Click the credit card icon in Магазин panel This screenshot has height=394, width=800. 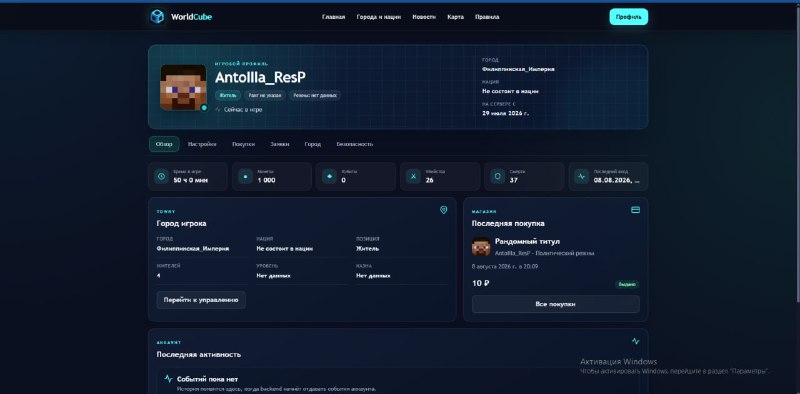[x=635, y=210]
